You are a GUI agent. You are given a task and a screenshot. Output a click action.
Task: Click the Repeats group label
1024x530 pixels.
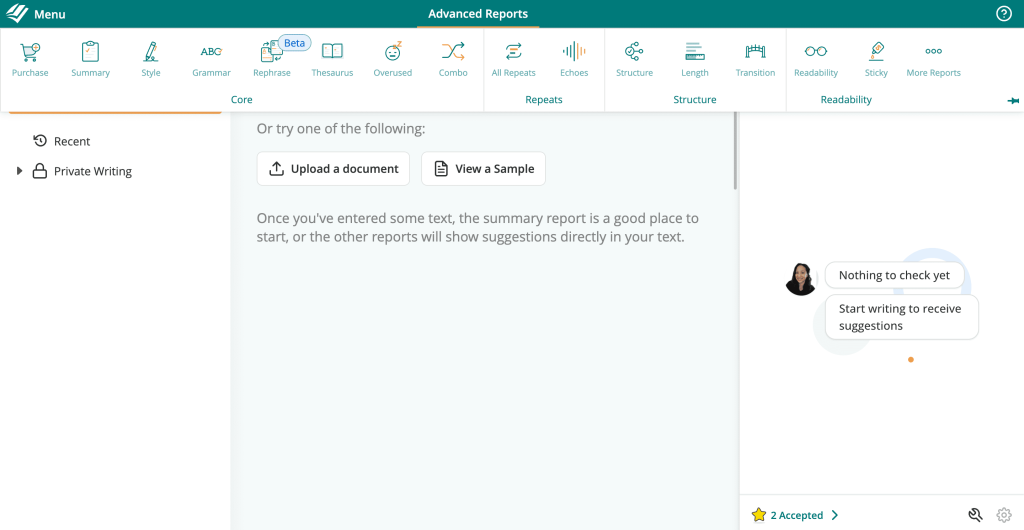pyautogui.click(x=544, y=100)
